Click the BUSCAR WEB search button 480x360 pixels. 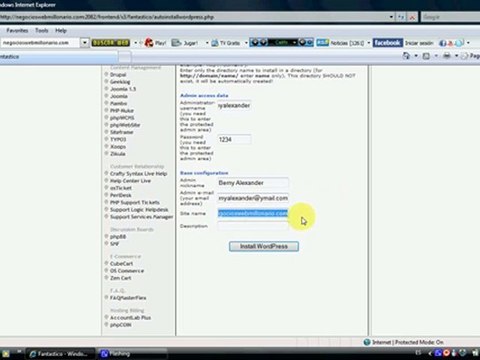pos(111,43)
